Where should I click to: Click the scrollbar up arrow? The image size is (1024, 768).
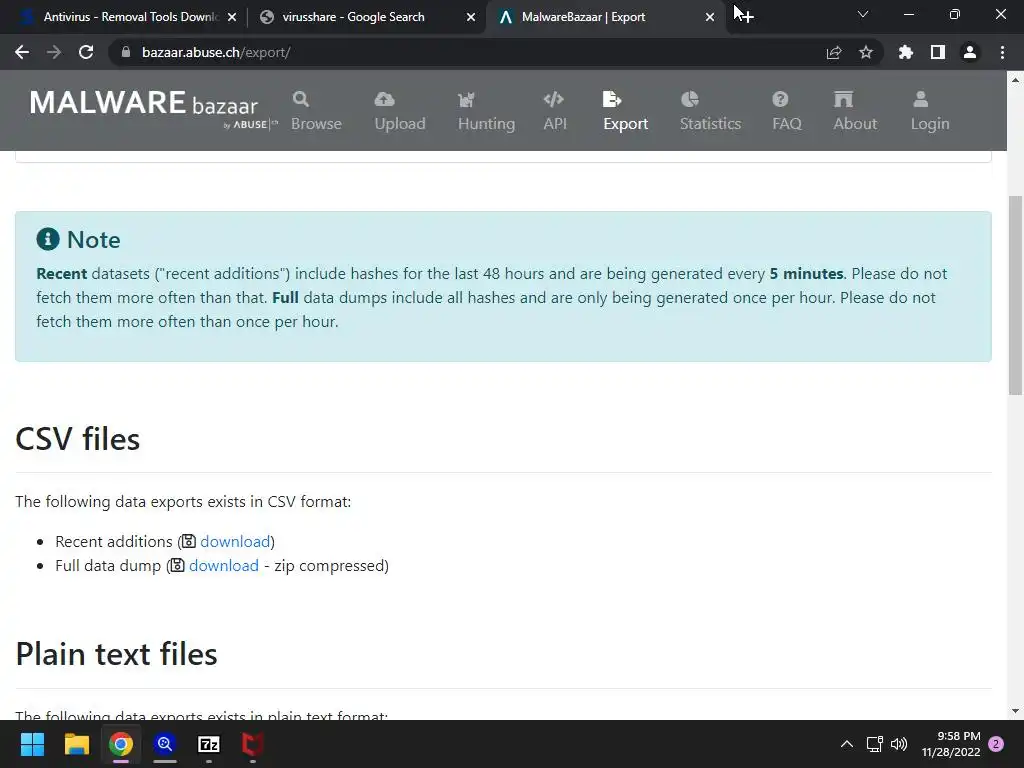tap(1015, 80)
